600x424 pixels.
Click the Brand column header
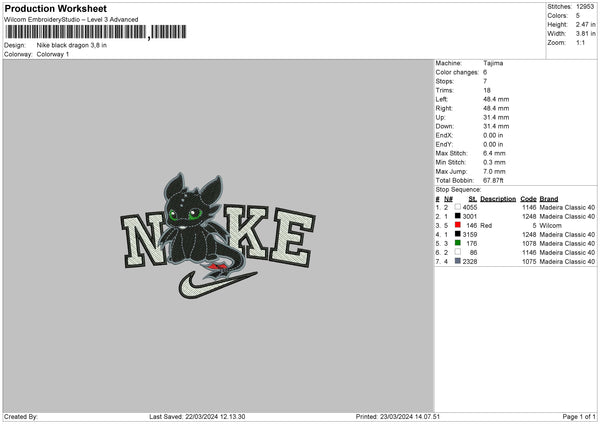tap(549, 199)
